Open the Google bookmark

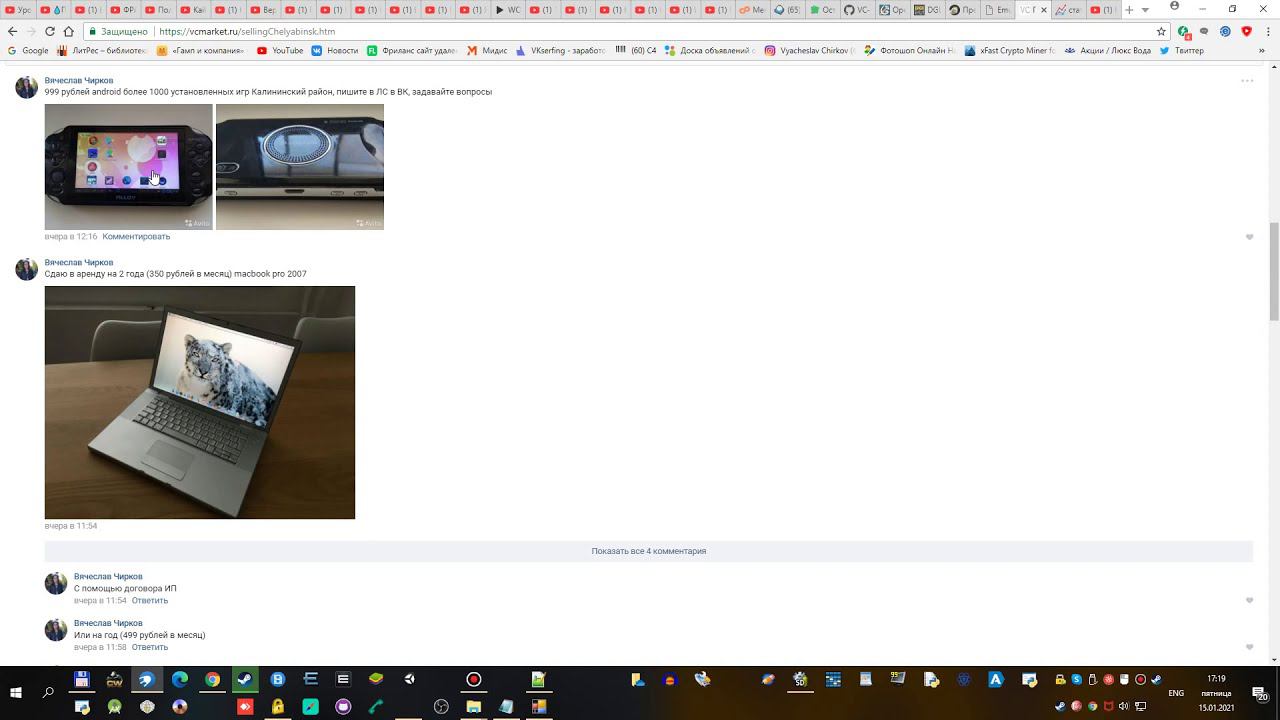click(x=28, y=50)
